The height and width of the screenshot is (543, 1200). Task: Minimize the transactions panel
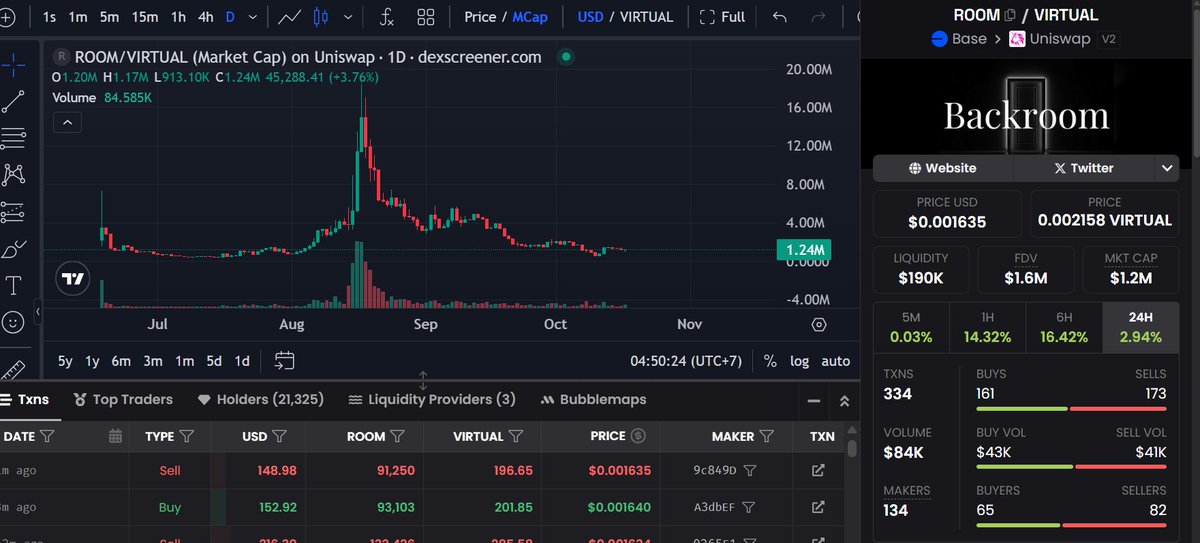[x=814, y=400]
